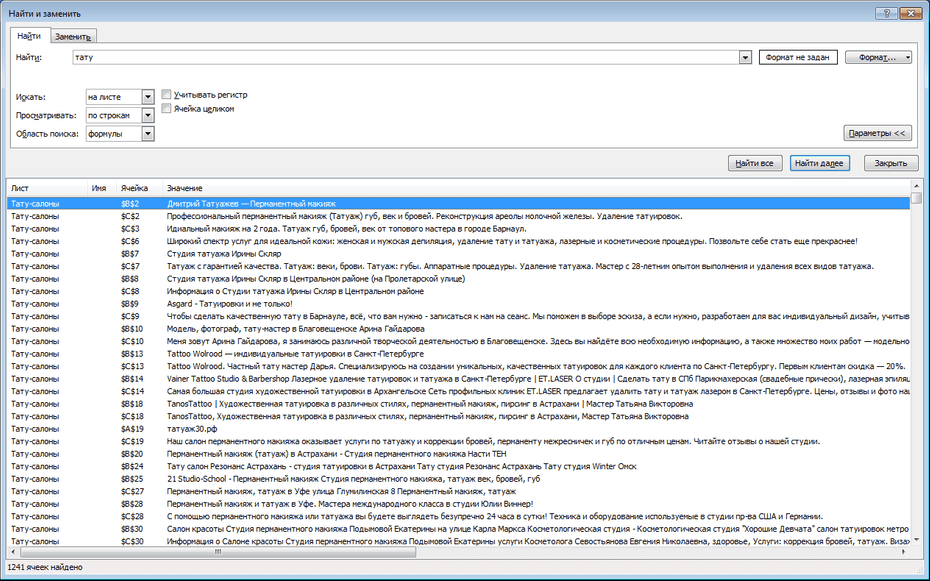Open the Формат... button menu
The image size is (930, 581).
[878, 58]
